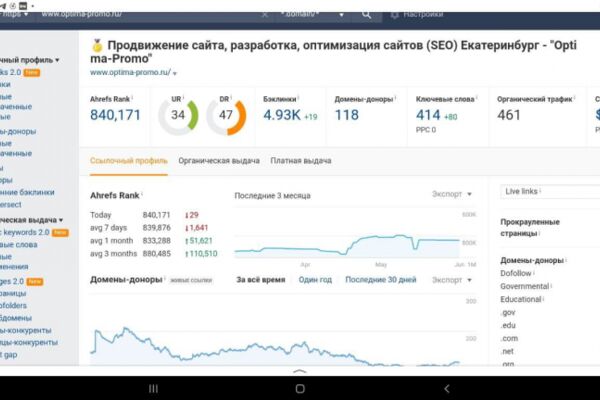
Task: Open Экспорт dropdown for Ahrefs Rank chart
Action: [452, 194]
